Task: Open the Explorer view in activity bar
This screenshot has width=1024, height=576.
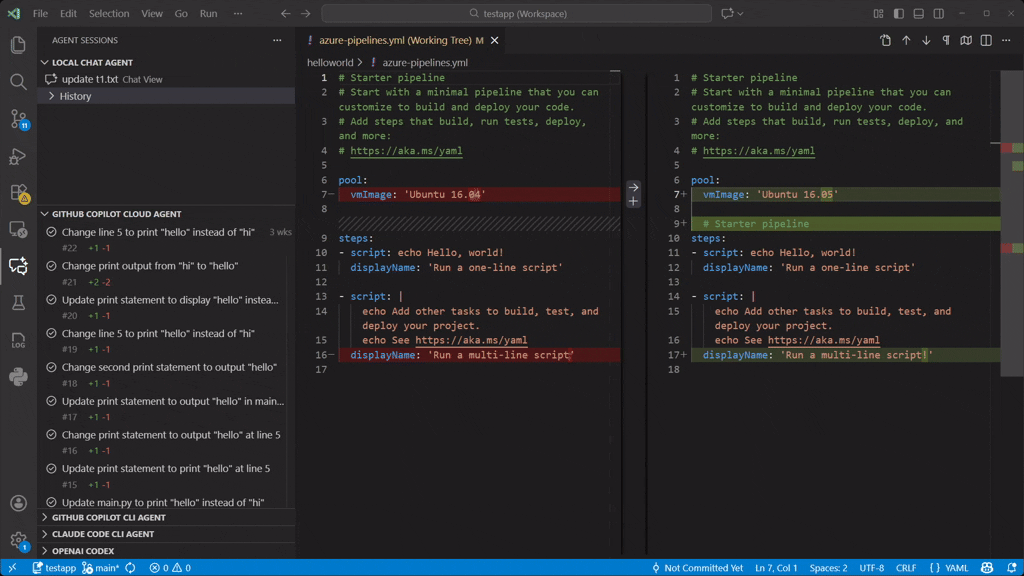Action: tap(18, 44)
